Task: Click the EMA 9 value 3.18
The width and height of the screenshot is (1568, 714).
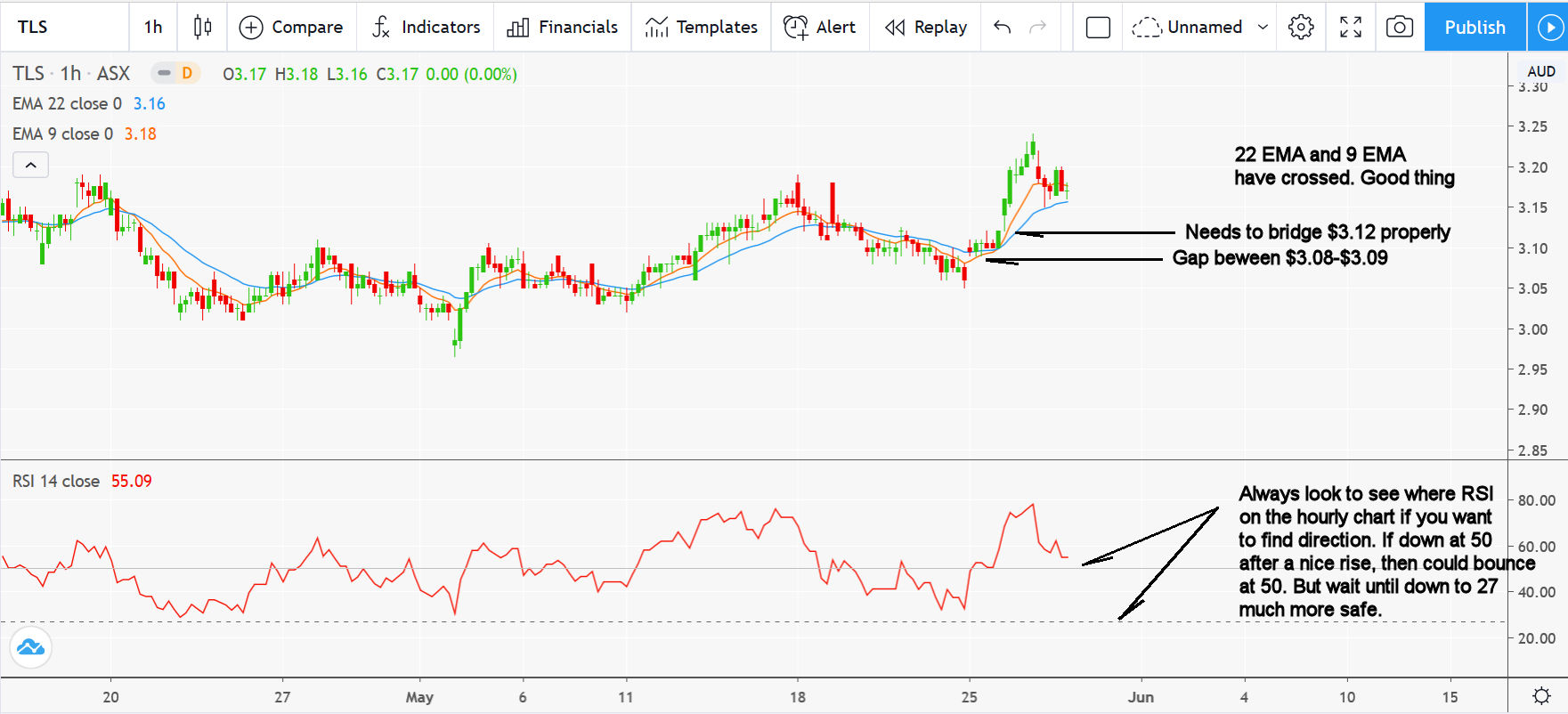Action: (x=140, y=134)
